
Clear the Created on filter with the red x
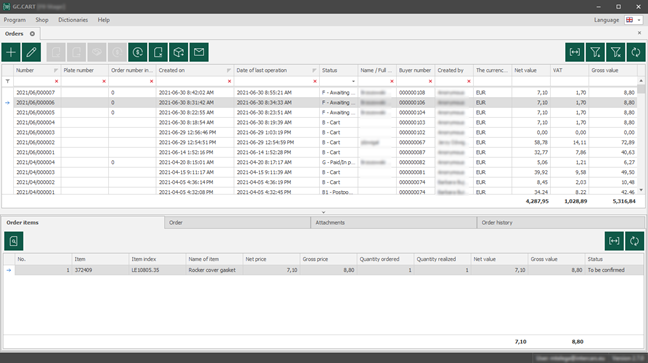(229, 81)
